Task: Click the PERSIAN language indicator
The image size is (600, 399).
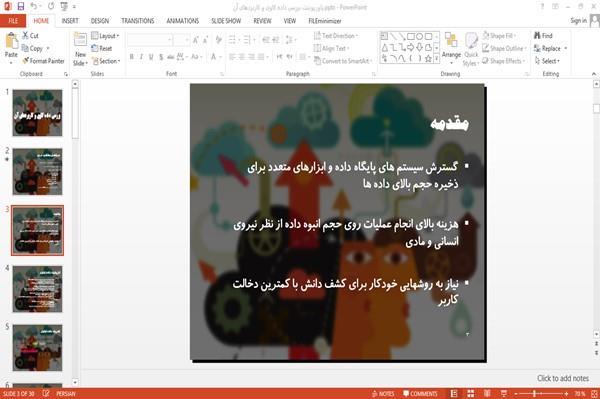Action: coord(66,394)
